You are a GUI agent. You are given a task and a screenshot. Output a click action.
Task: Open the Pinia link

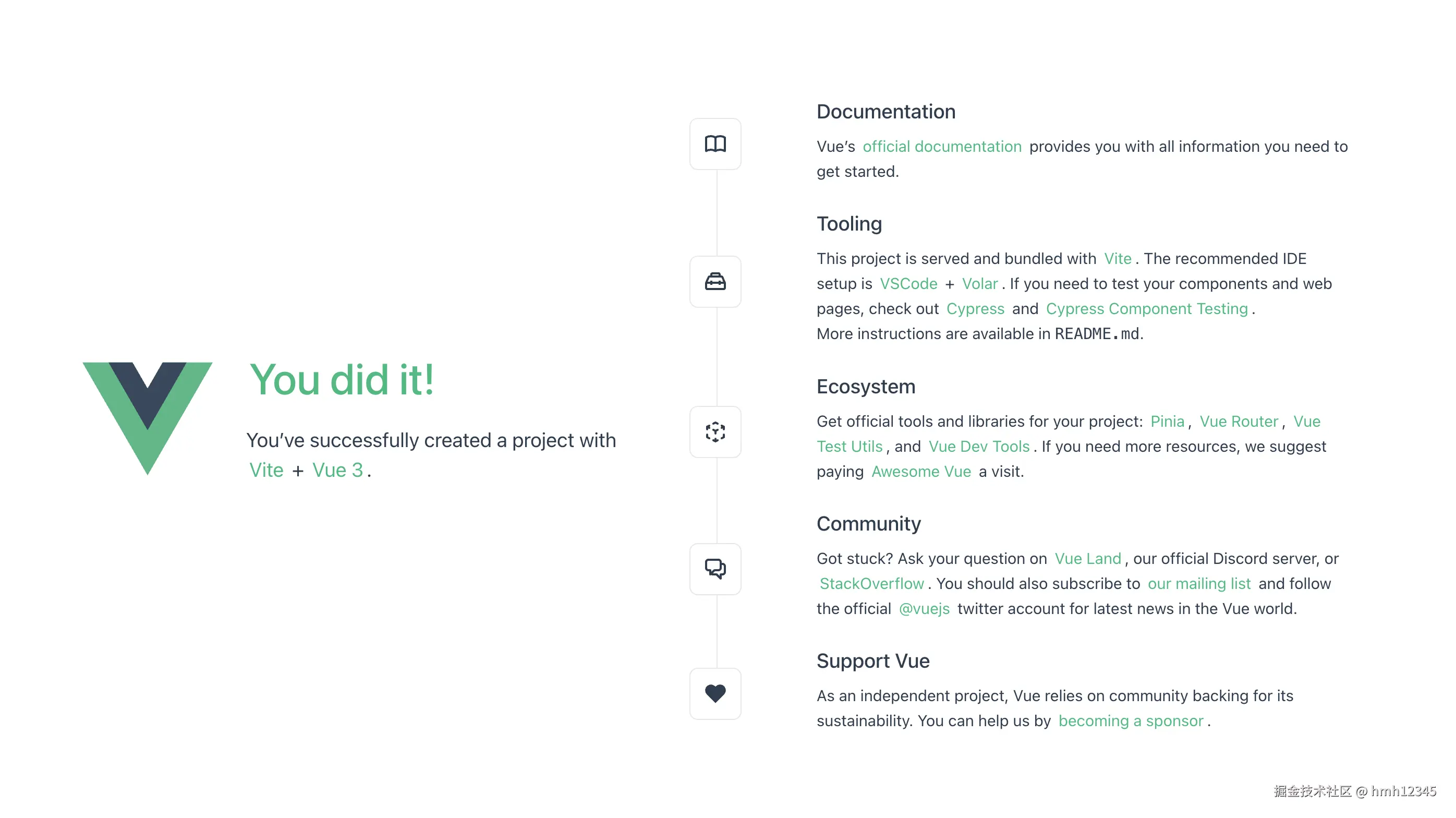pyautogui.click(x=1167, y=421)
